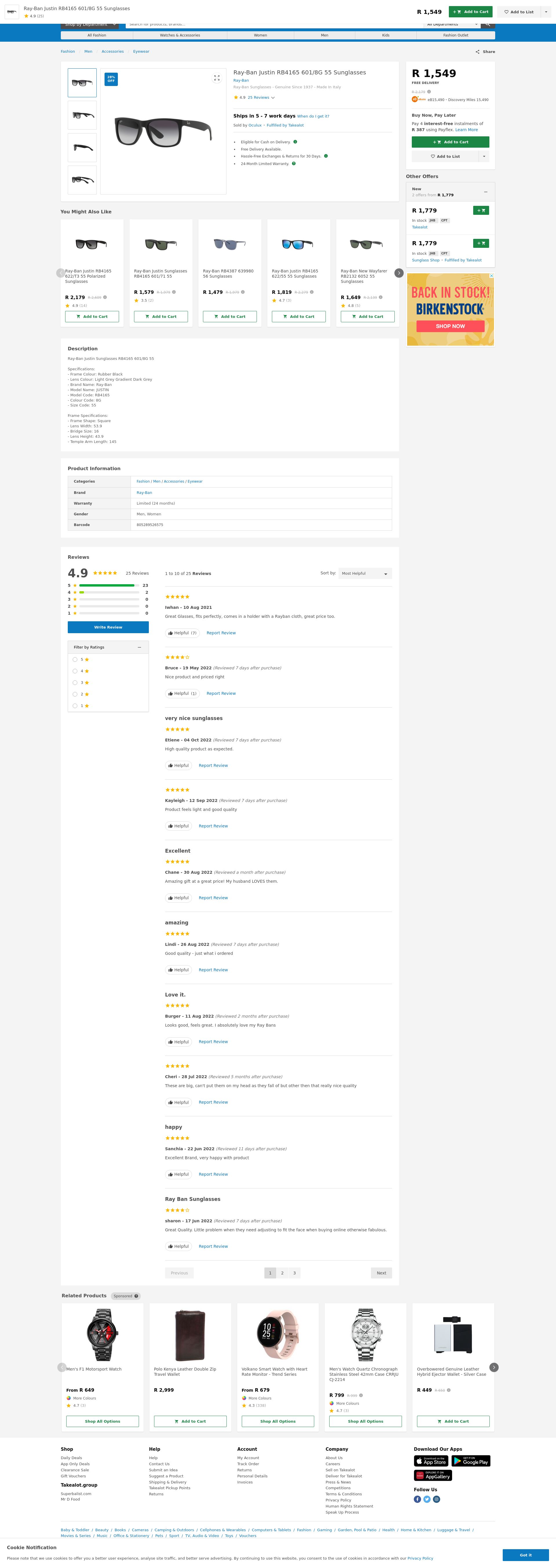Mark Iwhan's review as Helpful

(183, 633)
